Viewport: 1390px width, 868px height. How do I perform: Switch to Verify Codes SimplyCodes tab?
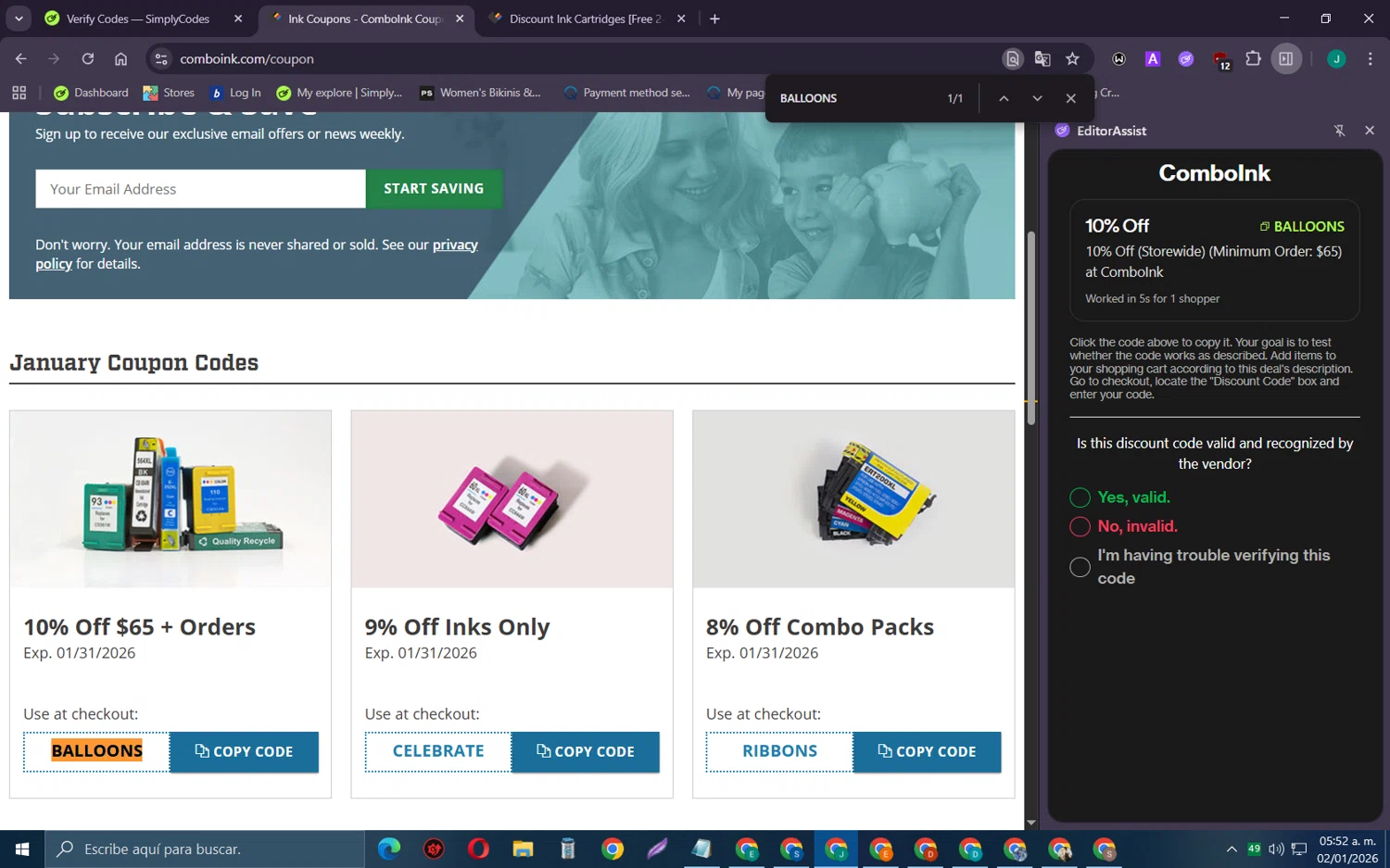(x=139, y=19)
